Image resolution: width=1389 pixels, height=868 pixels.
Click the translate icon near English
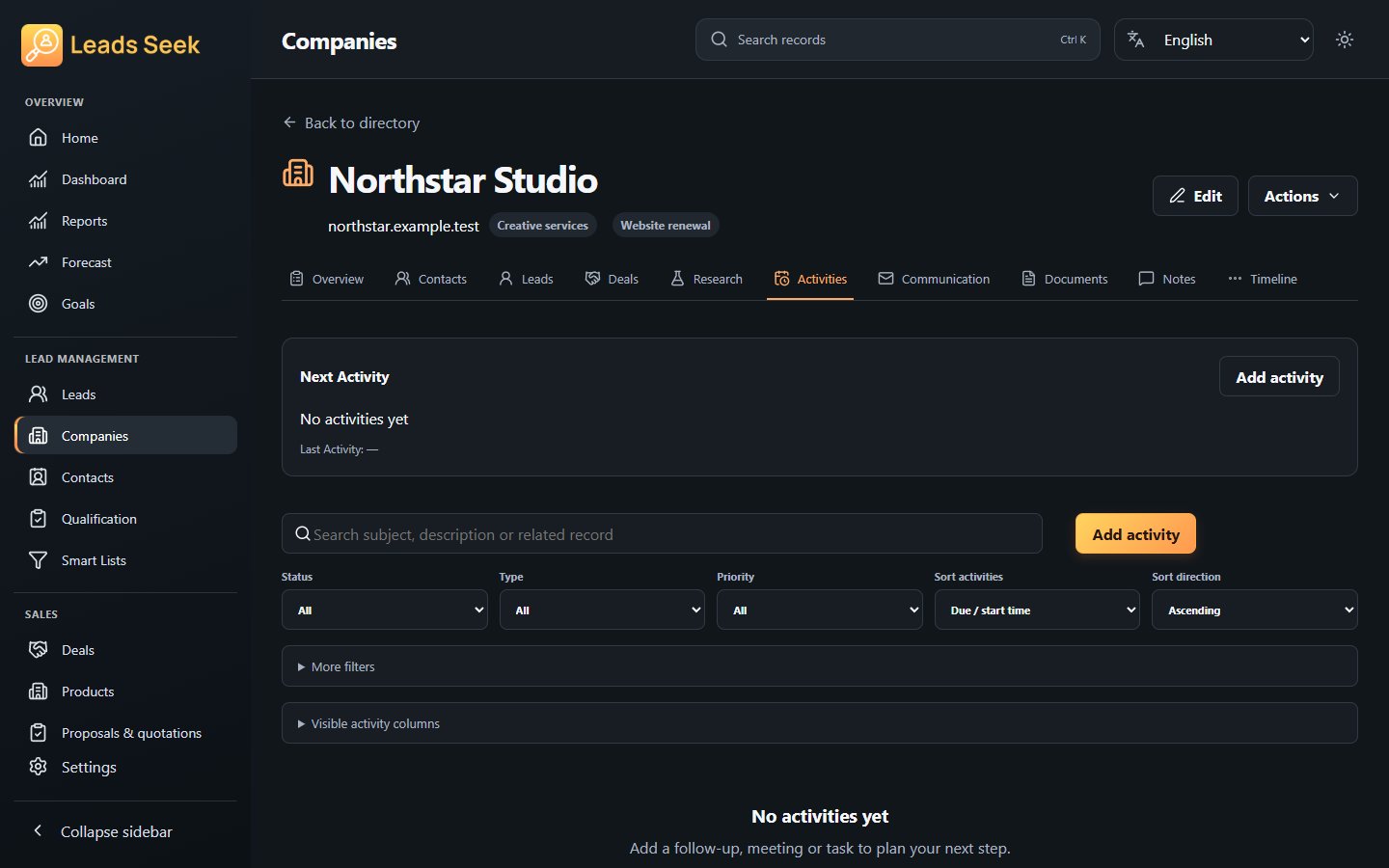pyautogui.click(x=1136, y=40)
